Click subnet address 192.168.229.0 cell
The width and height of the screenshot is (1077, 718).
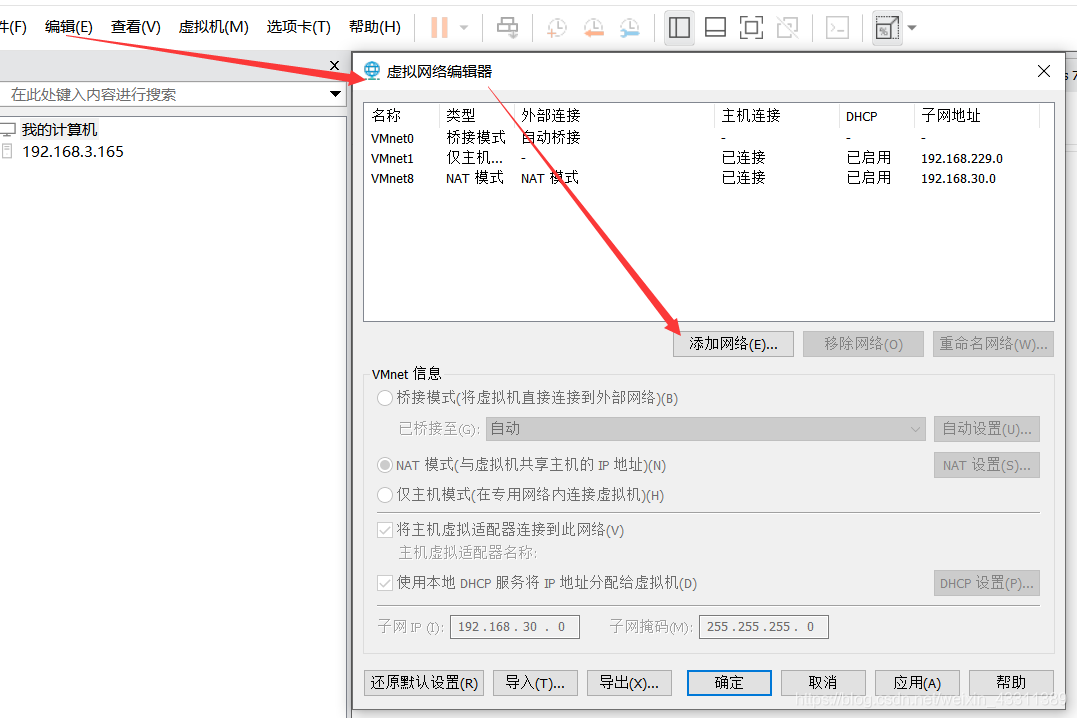[x=962, y=159]
